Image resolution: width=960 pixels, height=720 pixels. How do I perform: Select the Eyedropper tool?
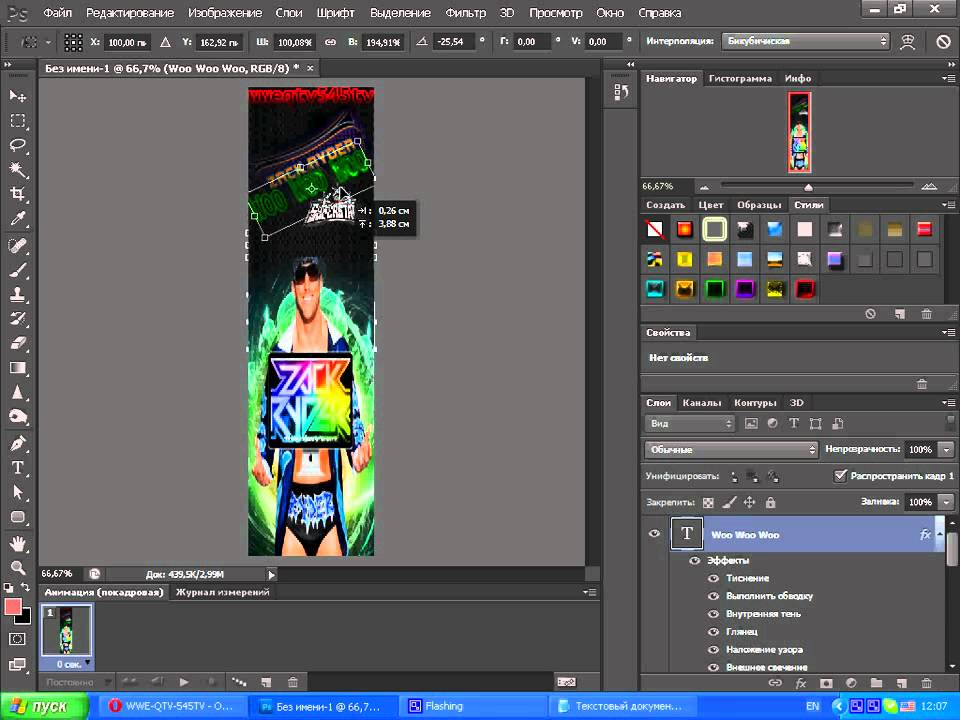(x=18, y=219)
